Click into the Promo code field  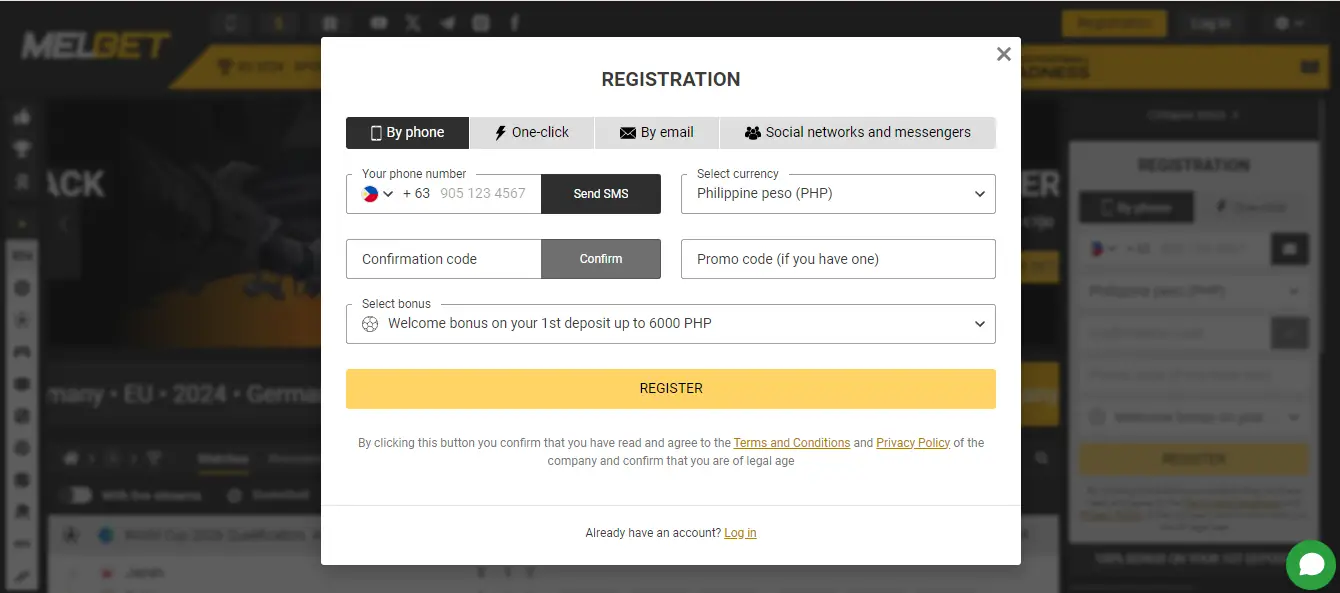[x=838, y=259]
